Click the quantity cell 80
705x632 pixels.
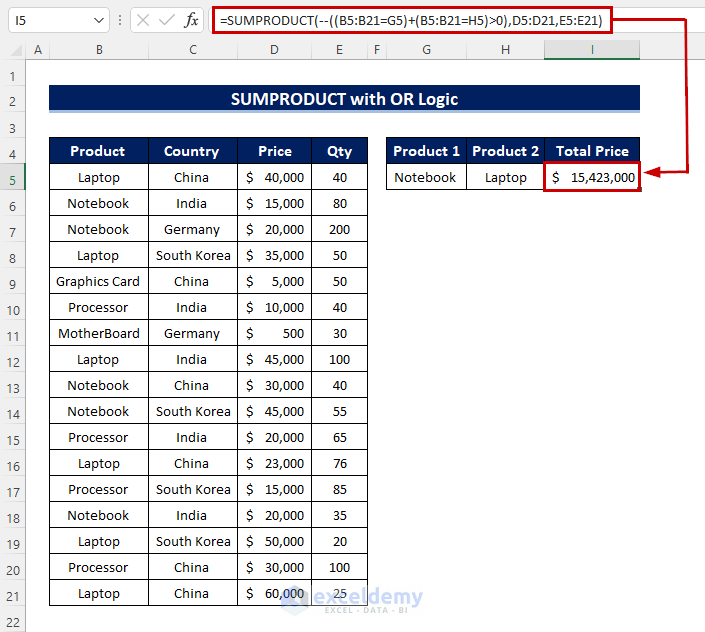[339, 203]
